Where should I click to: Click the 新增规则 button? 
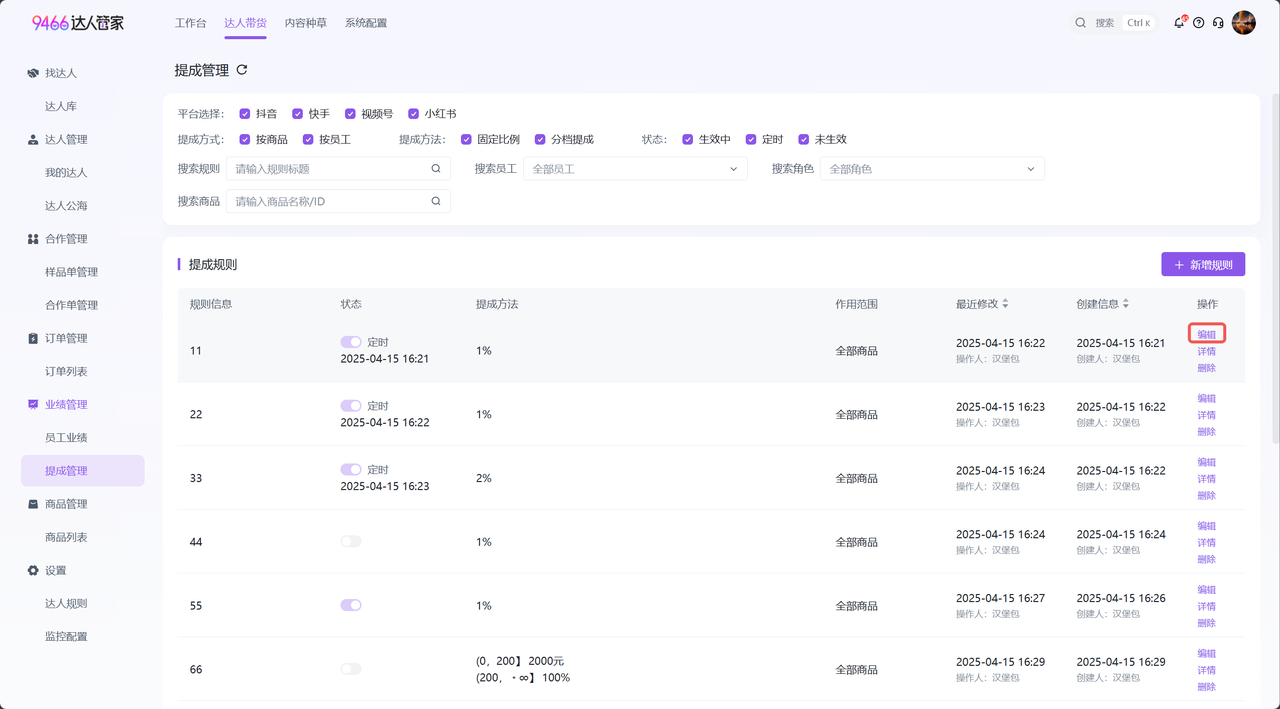click(1203, 264)
